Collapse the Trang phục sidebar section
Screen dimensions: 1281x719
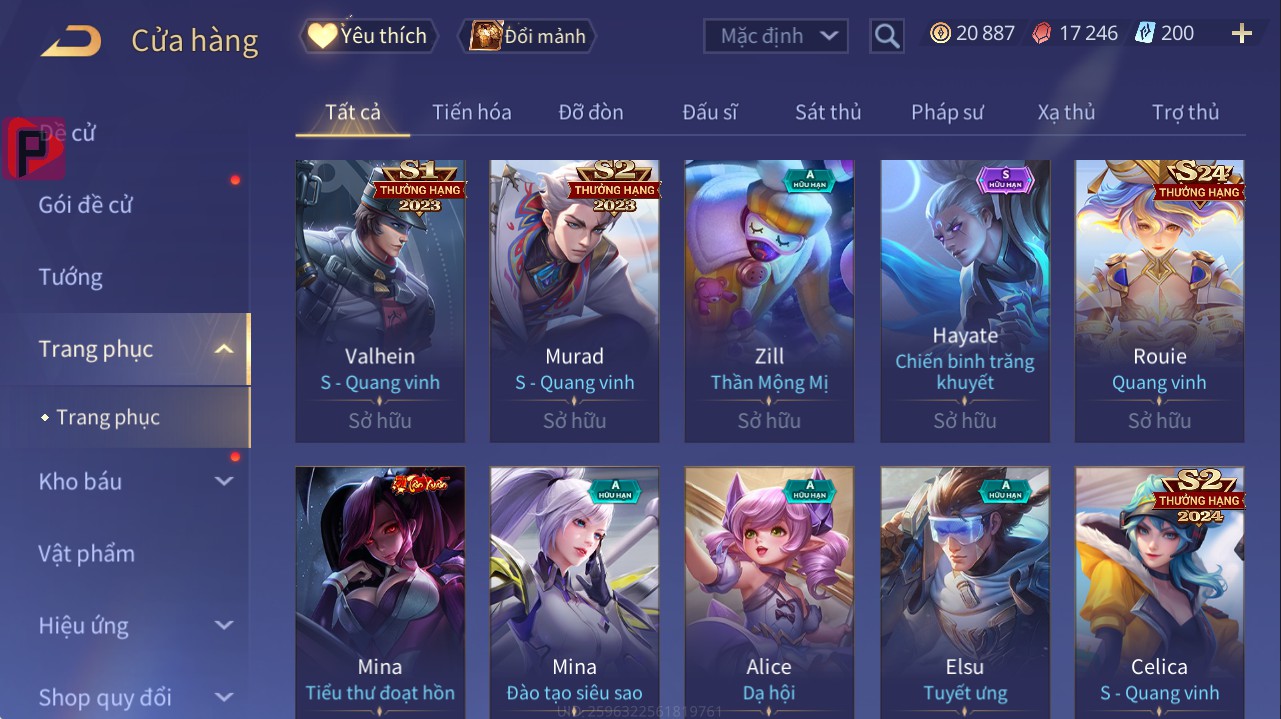224,349
